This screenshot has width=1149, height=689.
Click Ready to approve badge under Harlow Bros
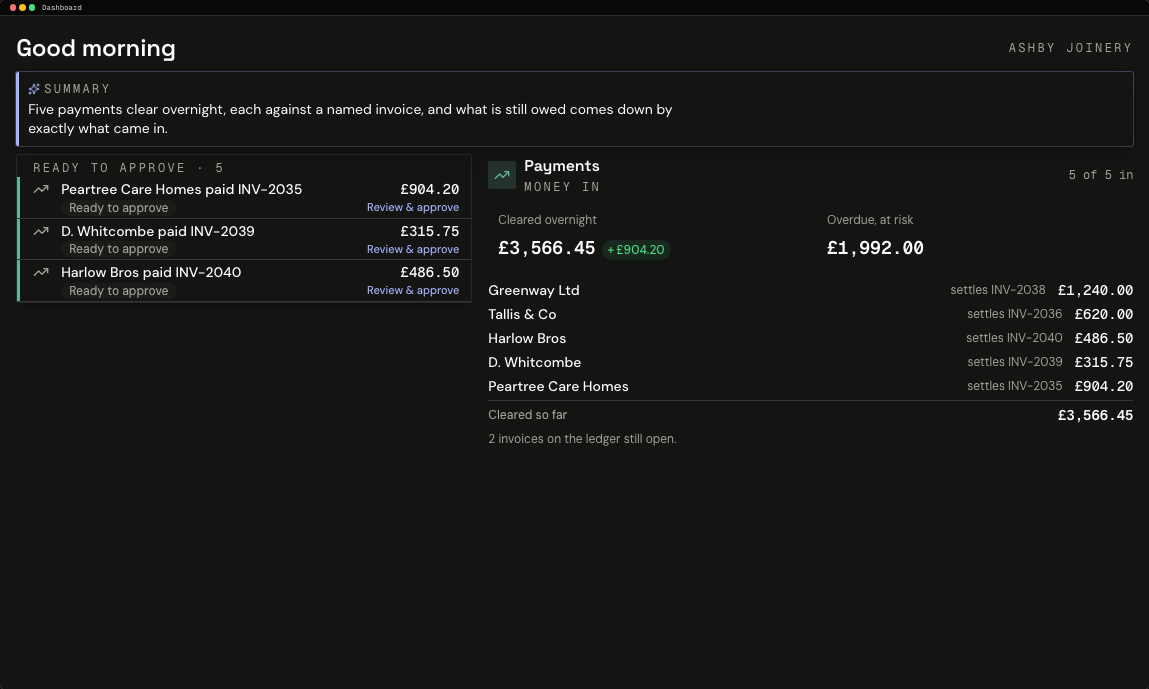[119, 291]
